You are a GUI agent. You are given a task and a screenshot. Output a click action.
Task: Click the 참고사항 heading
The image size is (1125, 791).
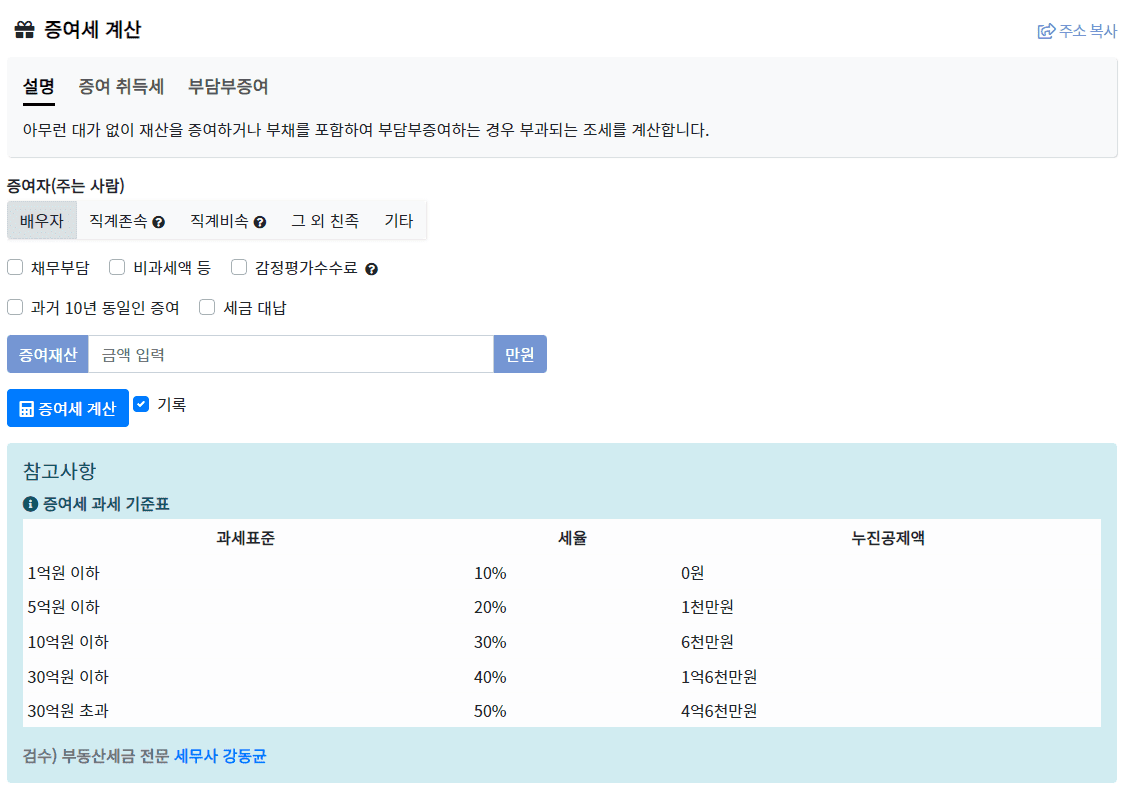point(60,471)
